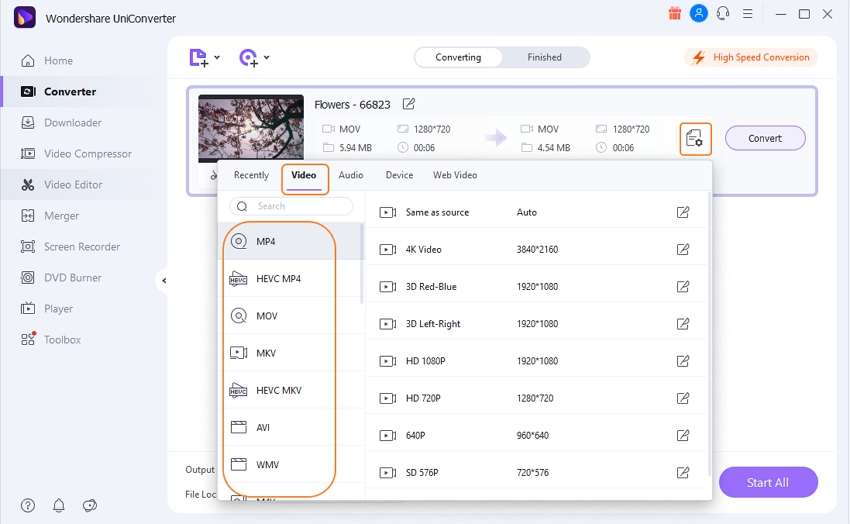
Task: Click the Add Files icon
Action: tap(198, 57)
